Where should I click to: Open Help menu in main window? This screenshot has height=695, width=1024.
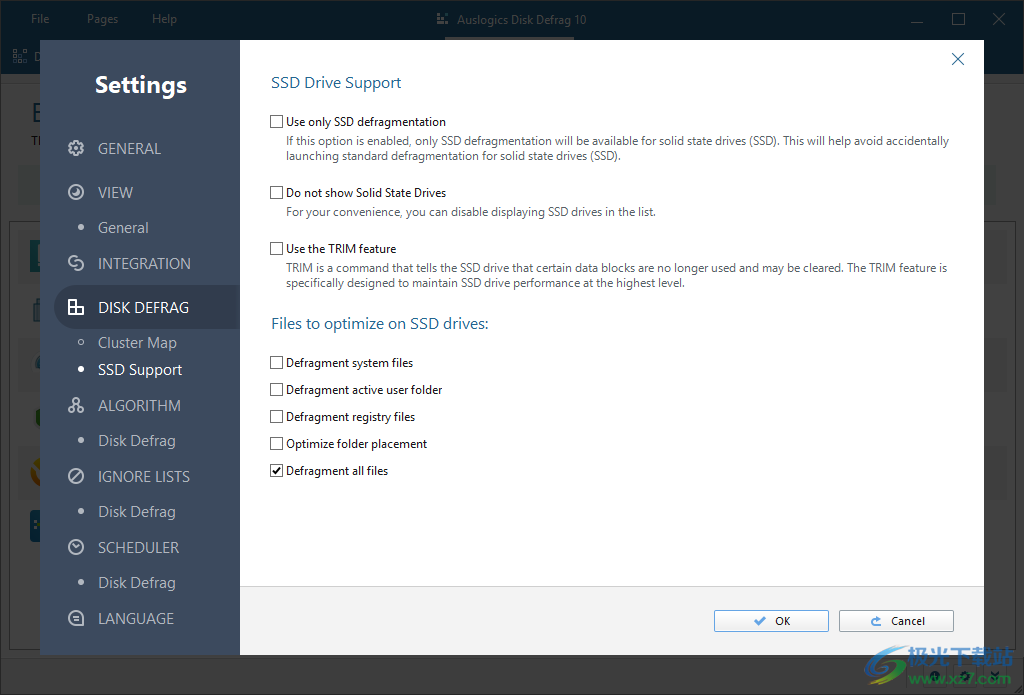click(x=165, y=19)
